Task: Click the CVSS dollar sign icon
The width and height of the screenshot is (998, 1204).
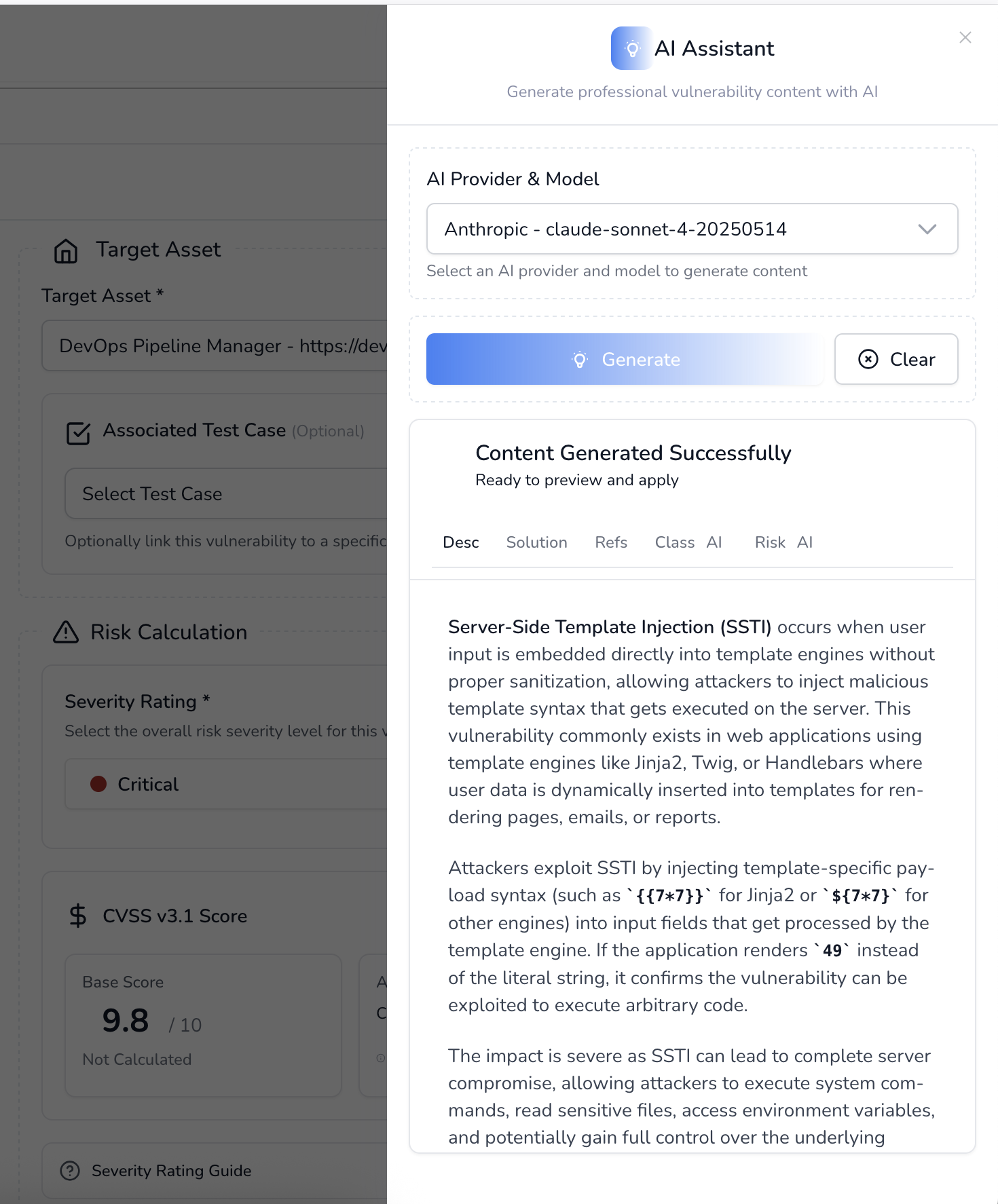Action: 78,916
